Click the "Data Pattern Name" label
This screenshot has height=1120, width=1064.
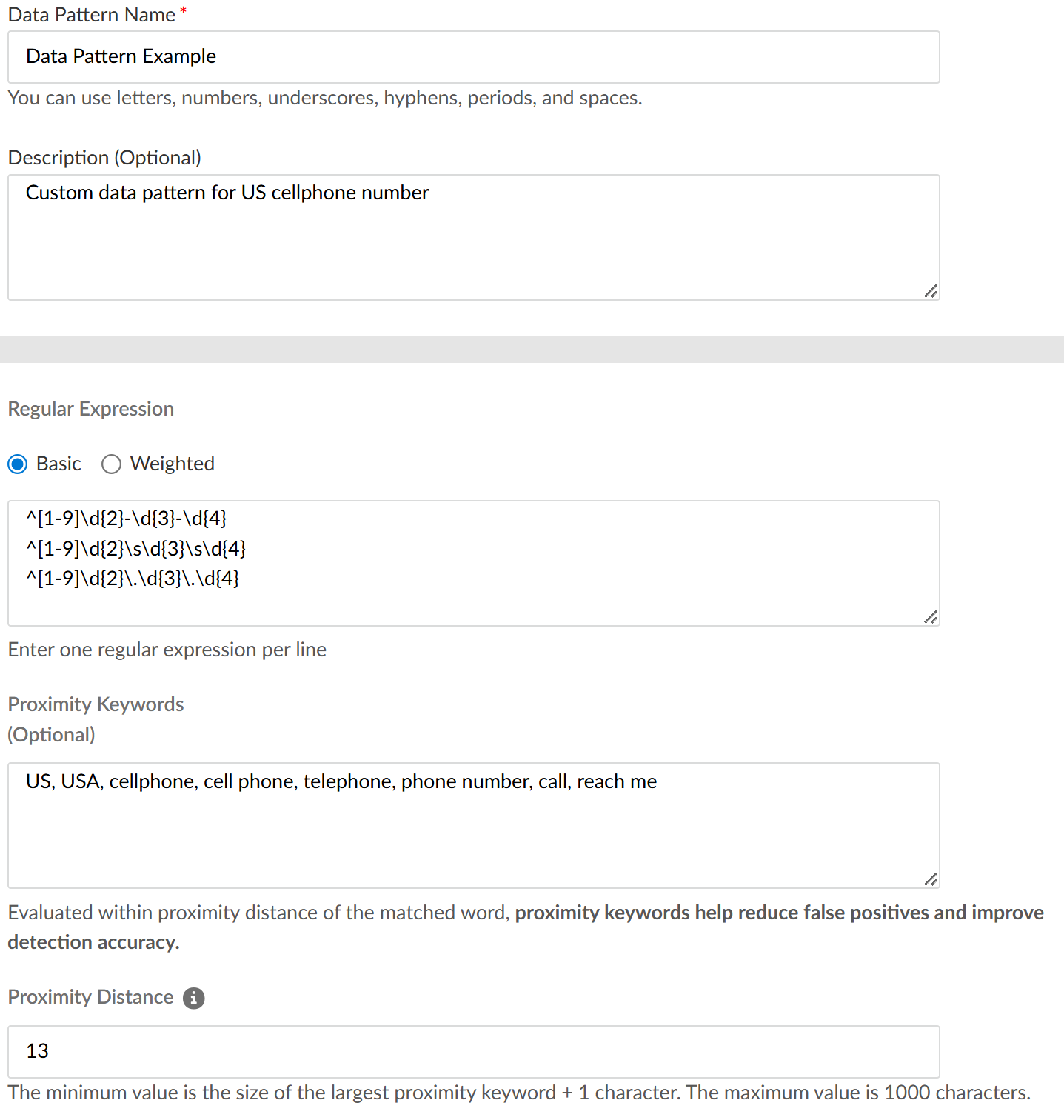click(x=92, y=15)
